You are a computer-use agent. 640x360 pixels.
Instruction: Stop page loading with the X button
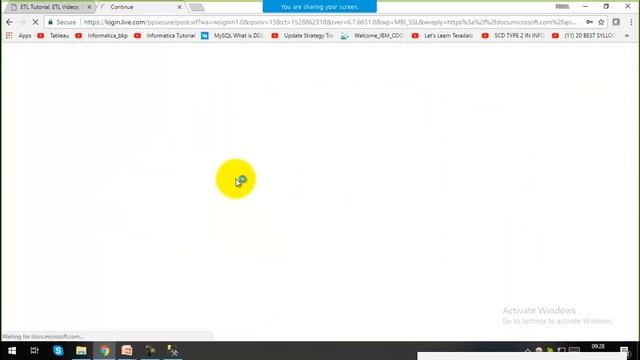click(35, 22)
